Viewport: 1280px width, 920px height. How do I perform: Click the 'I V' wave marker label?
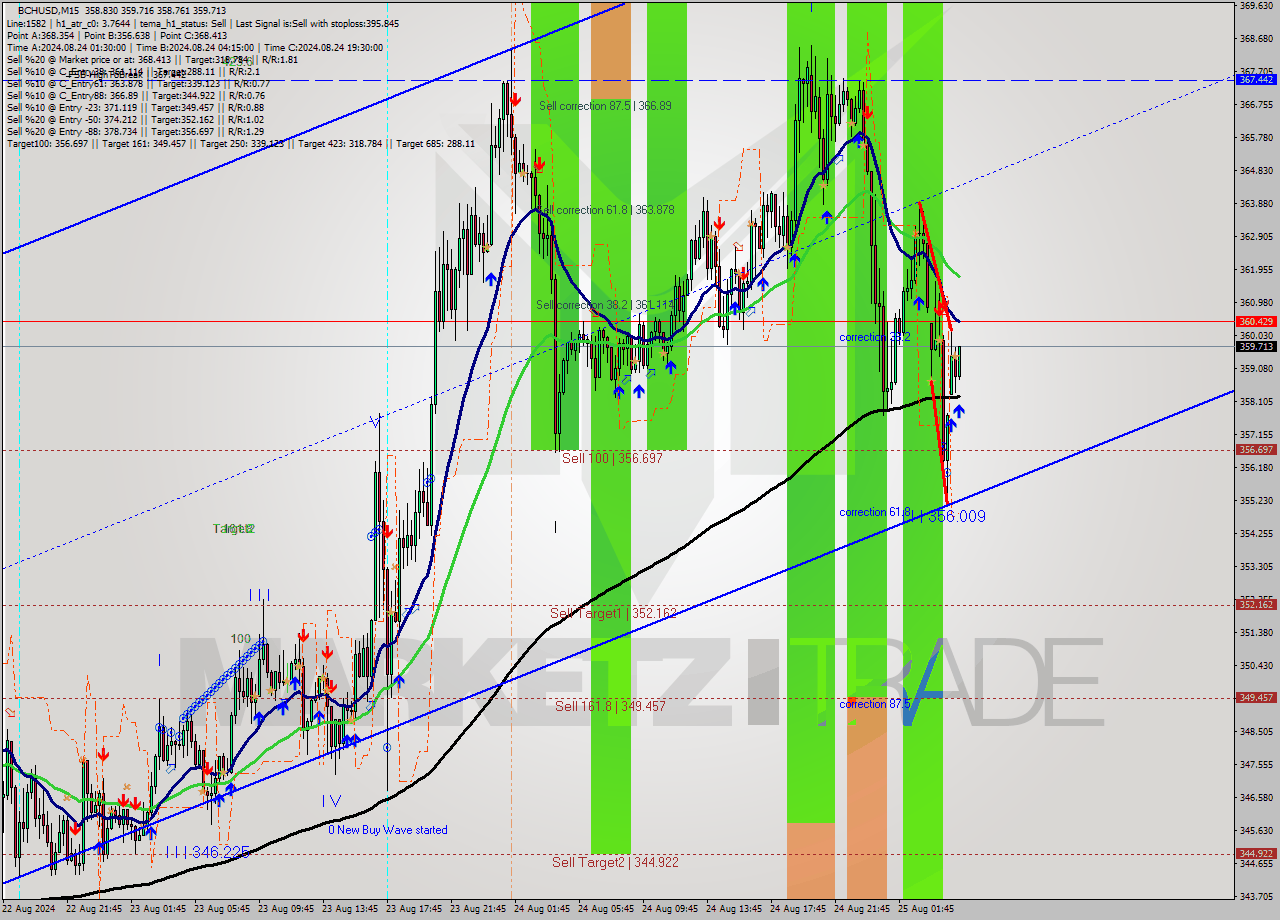coord(331,801)
